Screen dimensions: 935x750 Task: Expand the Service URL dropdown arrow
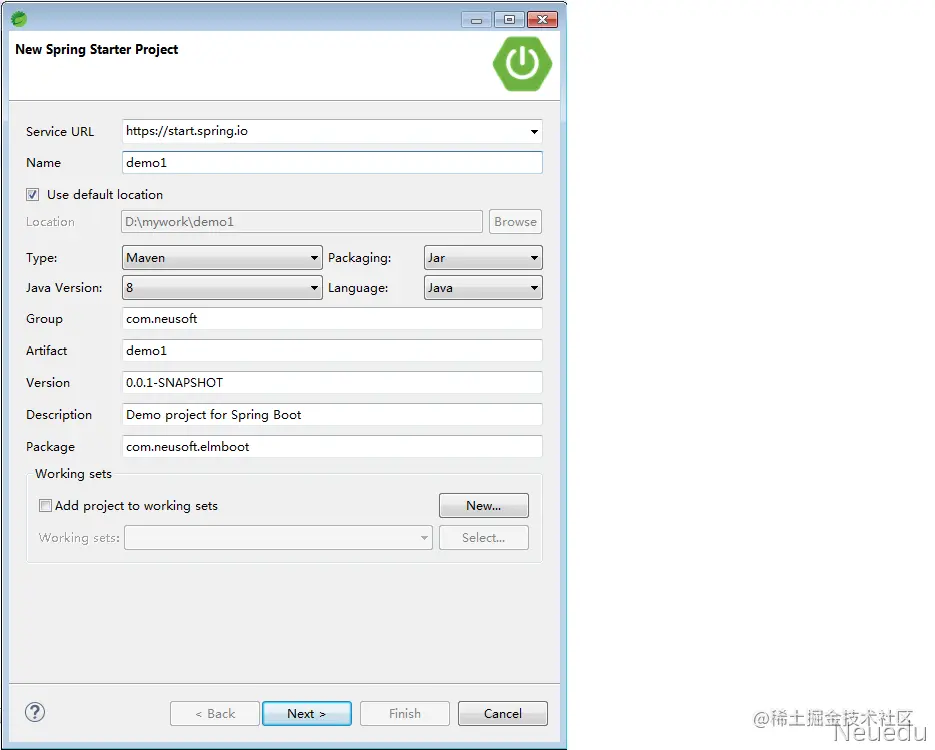pos(534,131)
